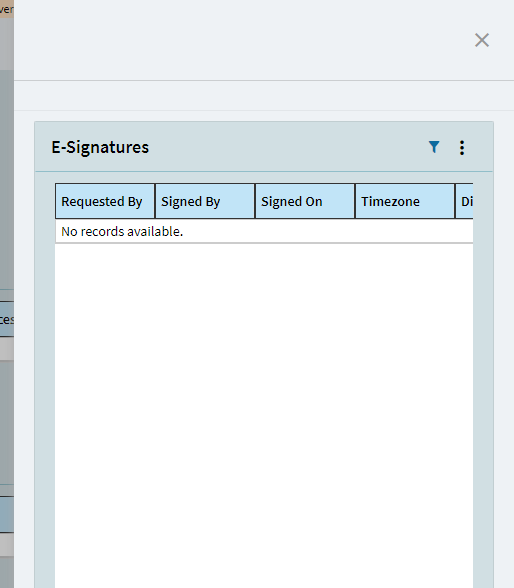This screenshot has width=514, height=588.
Task: Open the E-Signatures three-dot options menu
Action: click(462, 147)
